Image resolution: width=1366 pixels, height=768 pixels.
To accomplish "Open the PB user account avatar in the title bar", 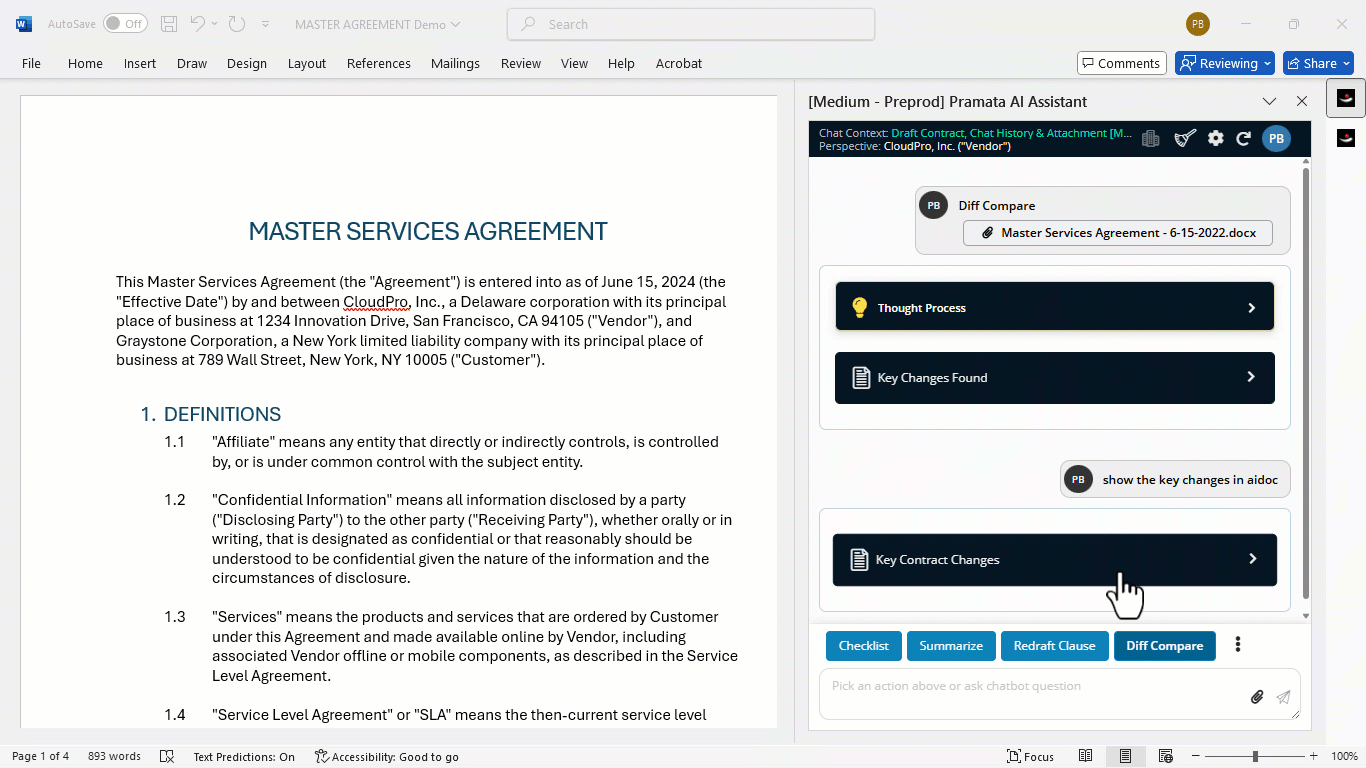I will (1198, 24).
